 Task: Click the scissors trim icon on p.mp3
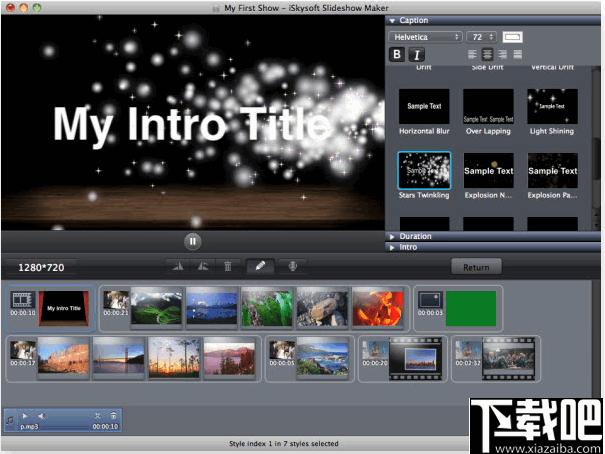pos(97,416)
